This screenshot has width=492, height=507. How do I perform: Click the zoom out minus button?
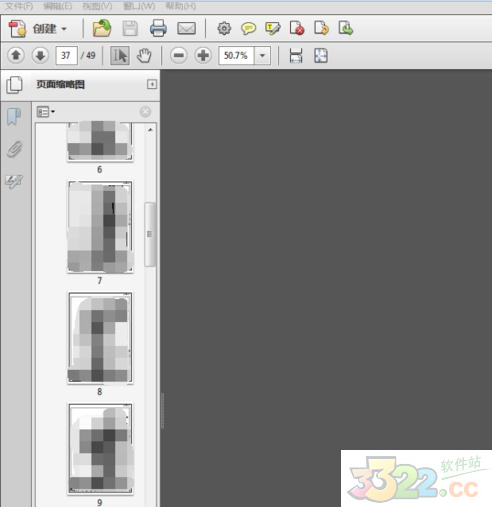click(179, 55)
